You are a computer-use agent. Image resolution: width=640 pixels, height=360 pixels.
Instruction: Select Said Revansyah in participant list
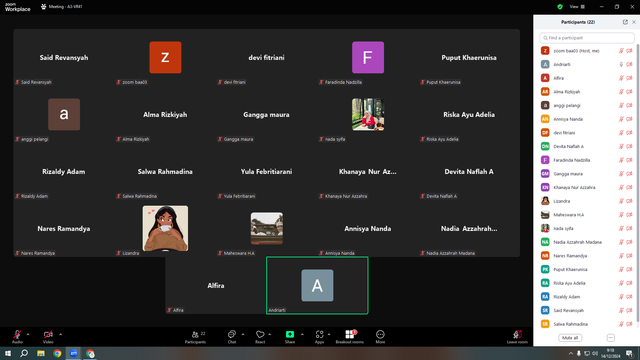pyautogui.click(x=587, y=310)
